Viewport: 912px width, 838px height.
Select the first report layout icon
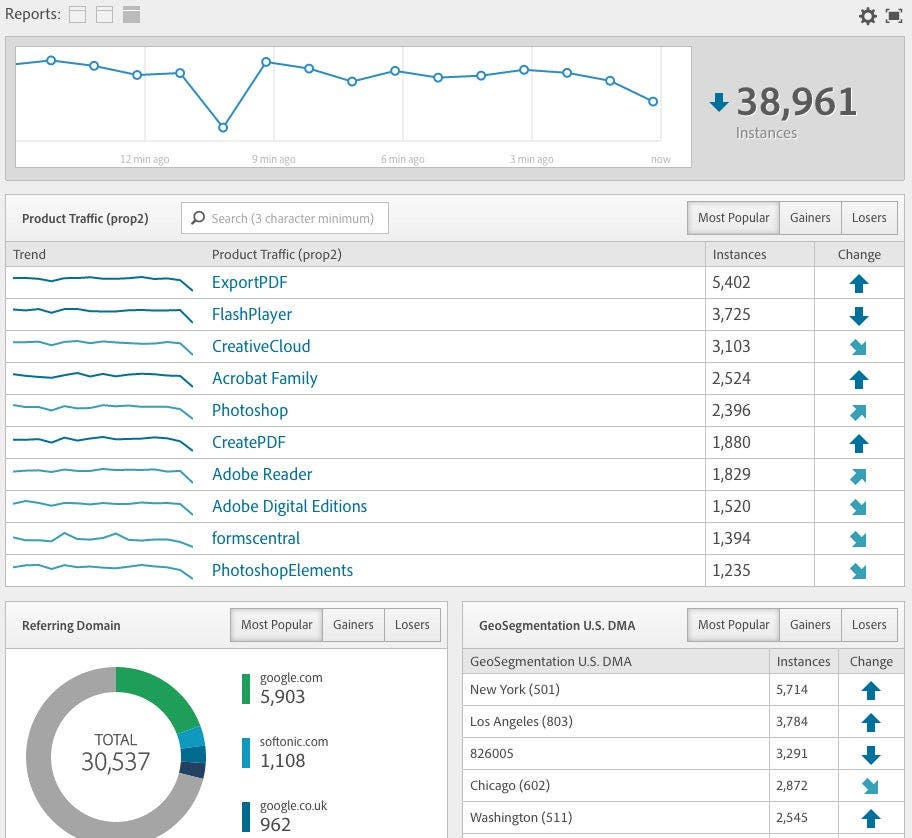[x=76, y=14]
